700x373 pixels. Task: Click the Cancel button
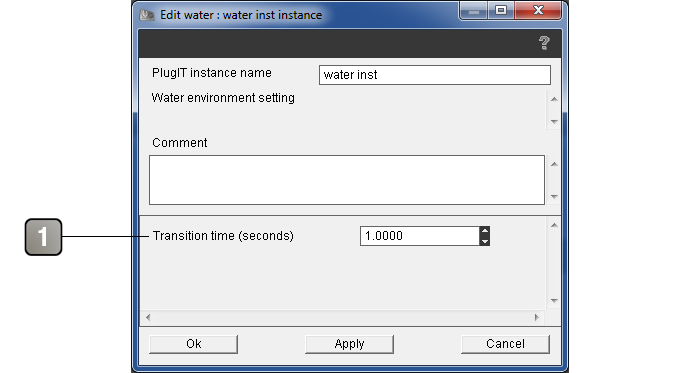point(505,344)
